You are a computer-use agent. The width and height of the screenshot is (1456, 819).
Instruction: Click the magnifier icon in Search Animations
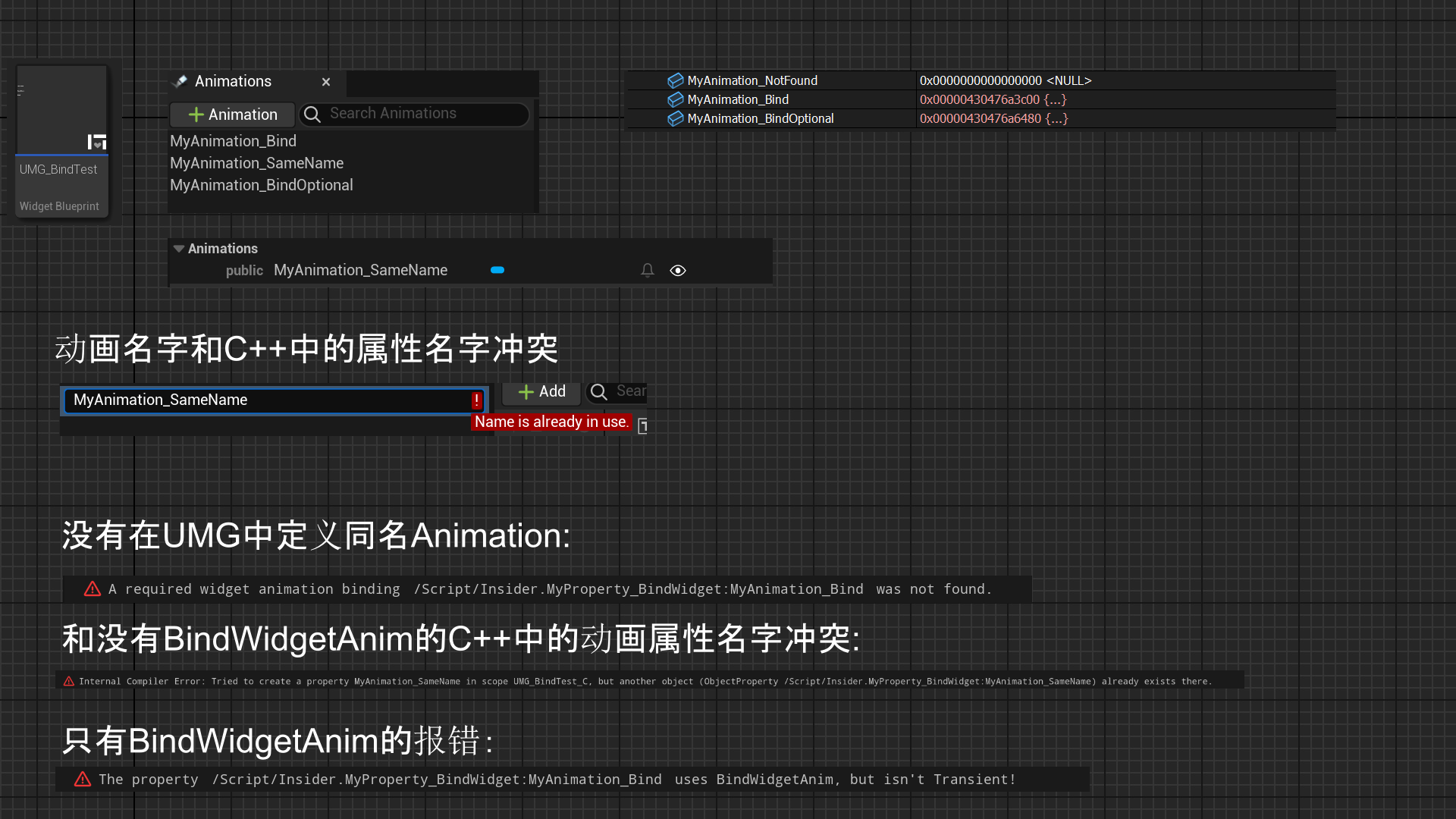(312, 115)
